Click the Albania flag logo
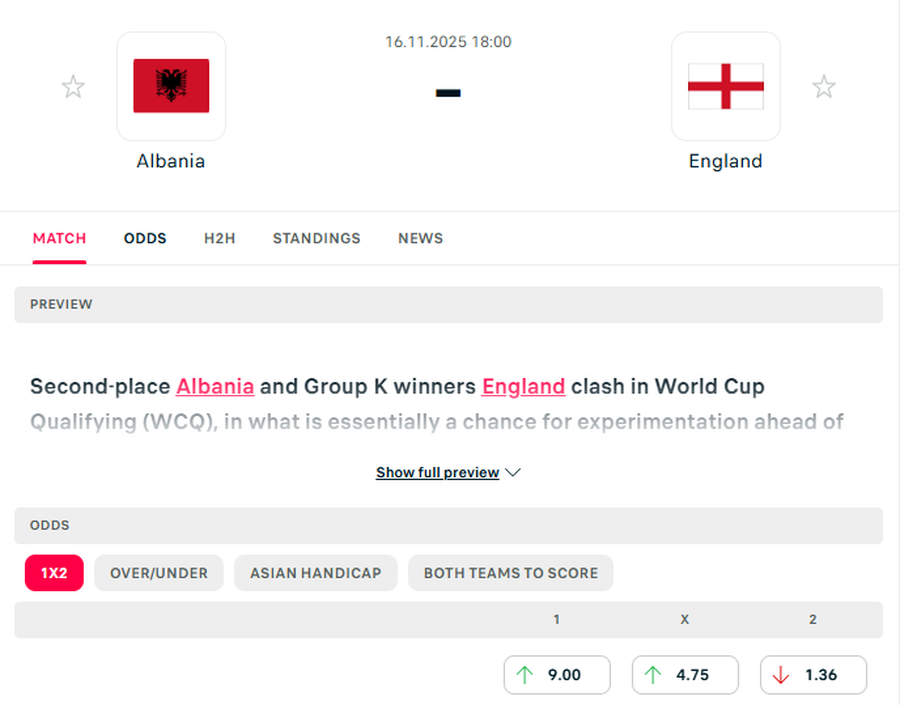The height and width of the screenshot is (705, 900). coord(171,86)
